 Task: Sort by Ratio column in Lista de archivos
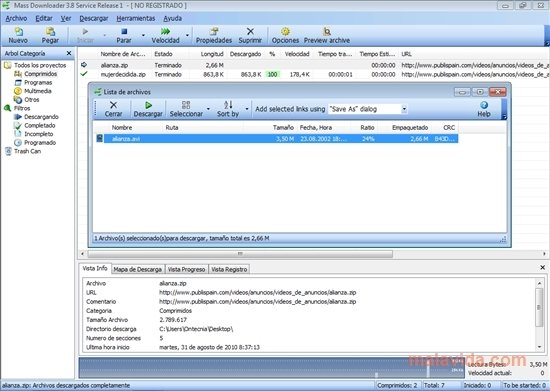(x=367, y=128)
